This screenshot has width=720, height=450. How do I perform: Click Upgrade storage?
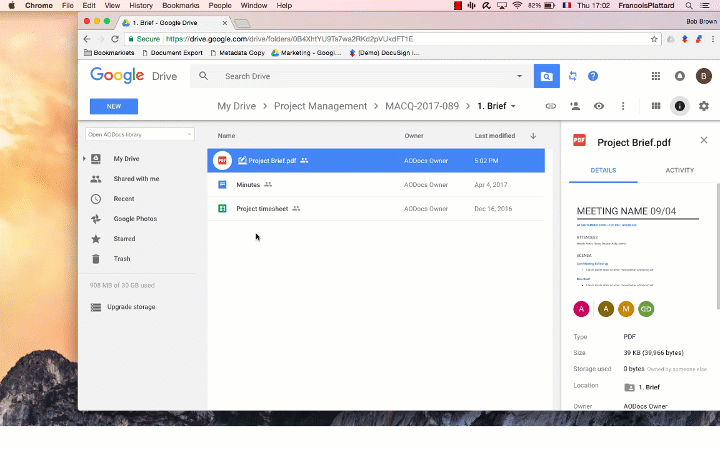pos(131,307)
